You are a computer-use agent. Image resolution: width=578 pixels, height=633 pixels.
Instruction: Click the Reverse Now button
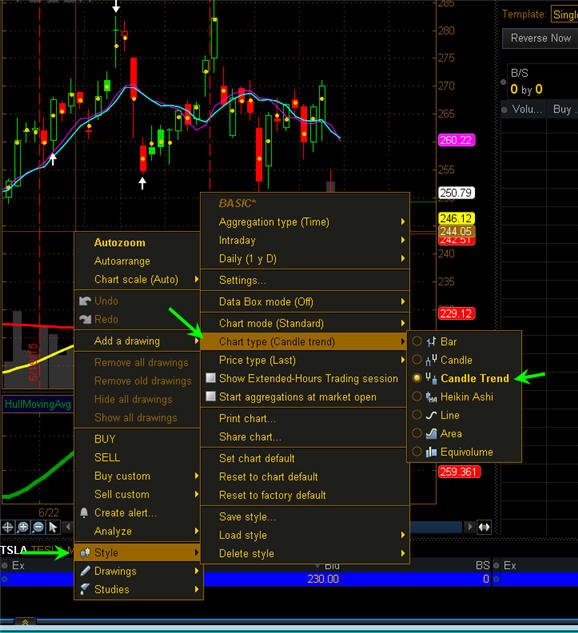[x=540, y=38]
